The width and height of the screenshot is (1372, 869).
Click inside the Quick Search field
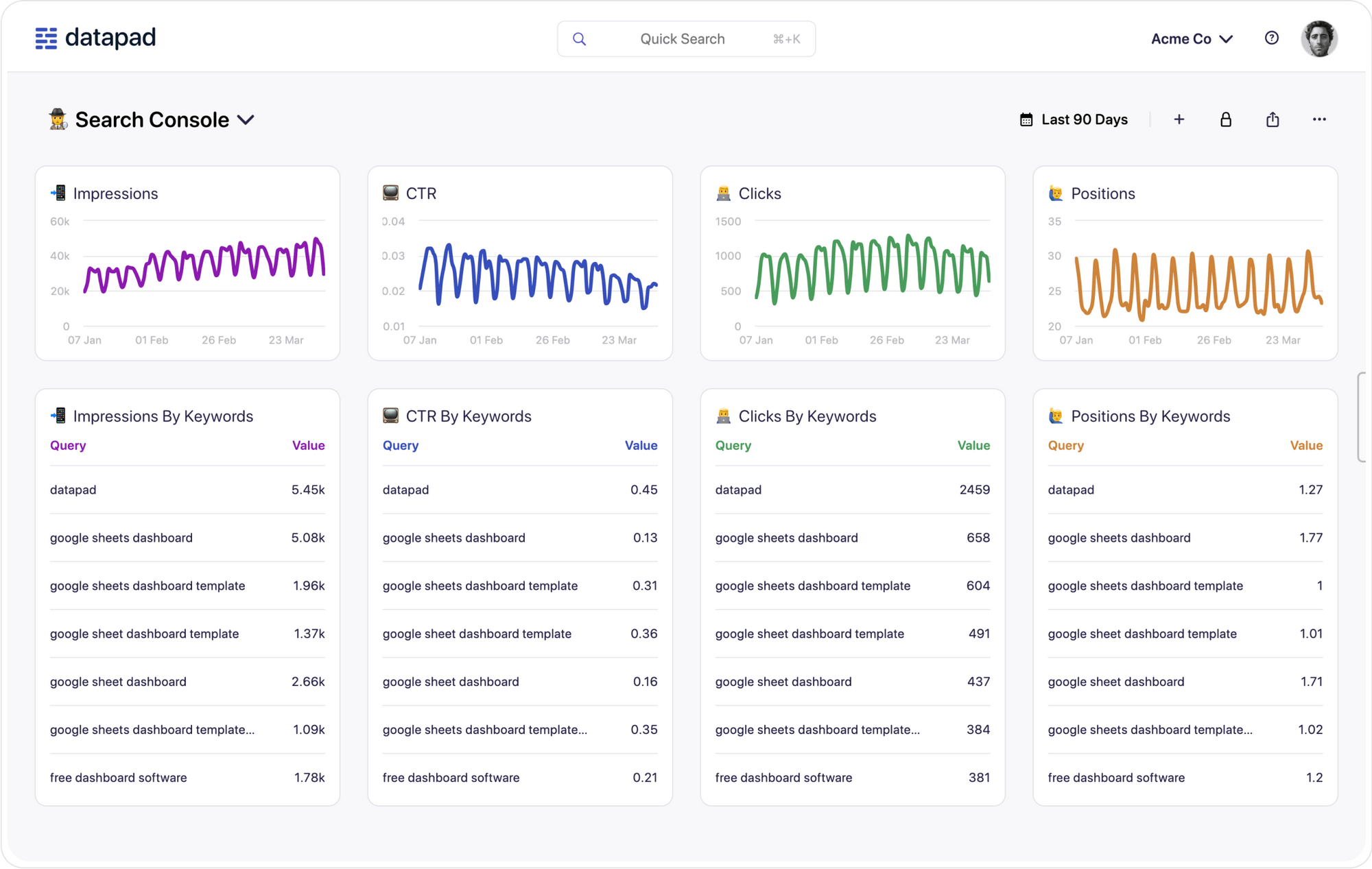(x=683, y=38)
